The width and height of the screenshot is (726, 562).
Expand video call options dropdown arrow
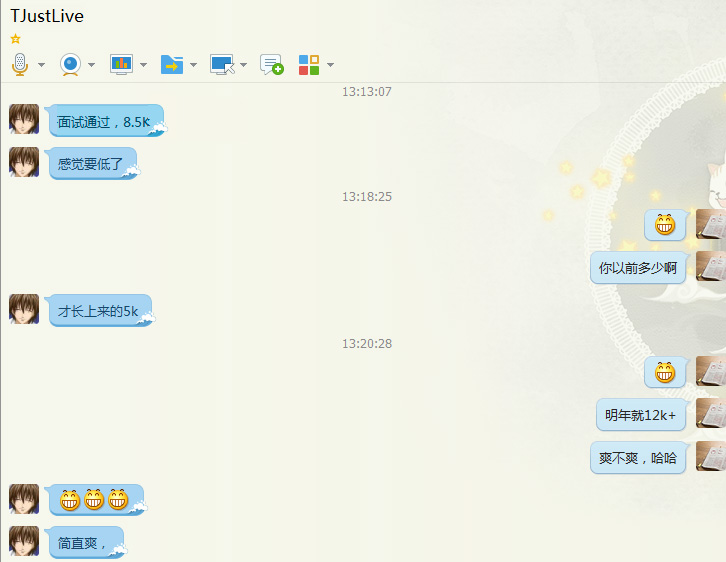coord(92,65)
